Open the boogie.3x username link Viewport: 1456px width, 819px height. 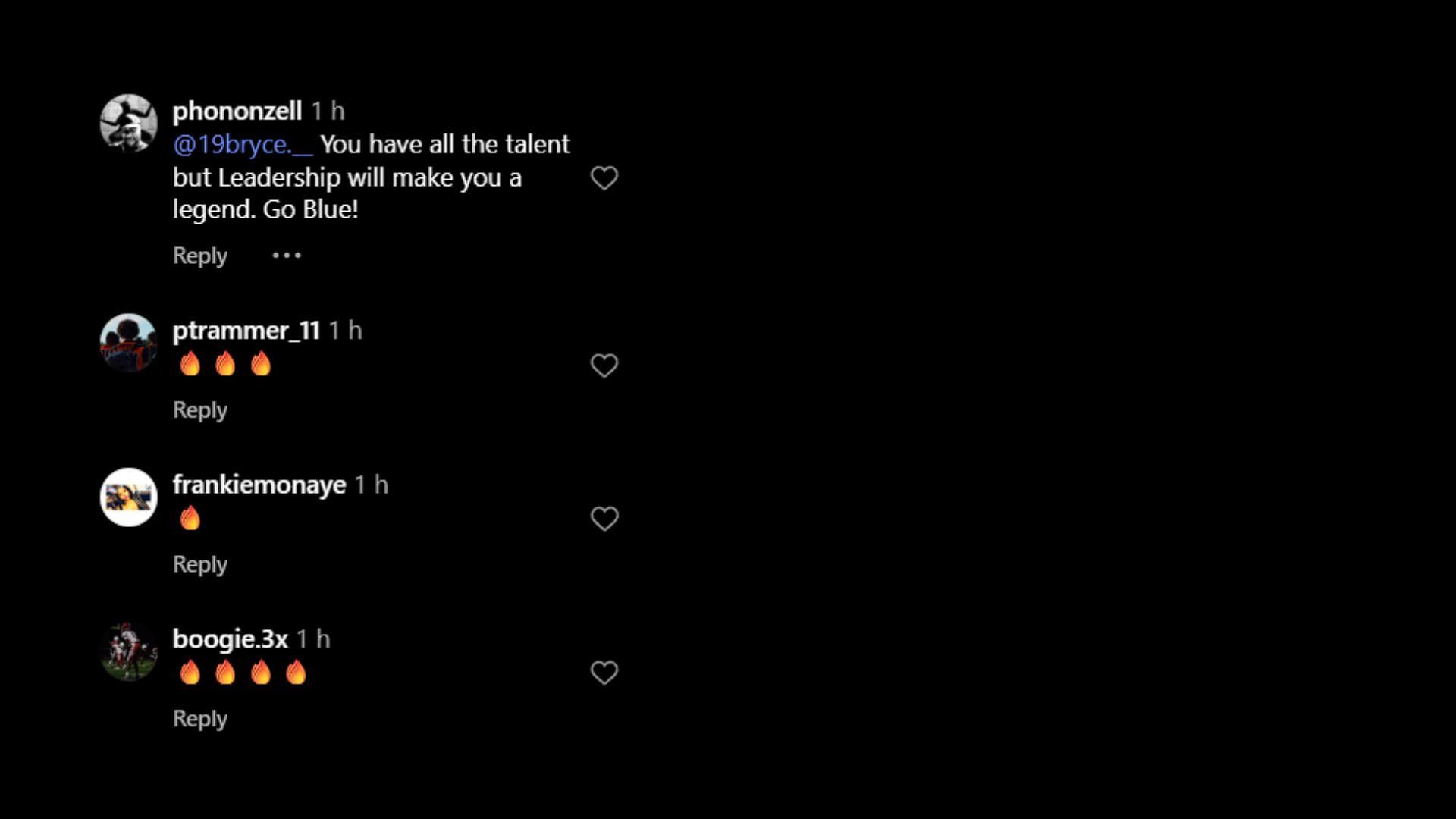pos(231,639)
